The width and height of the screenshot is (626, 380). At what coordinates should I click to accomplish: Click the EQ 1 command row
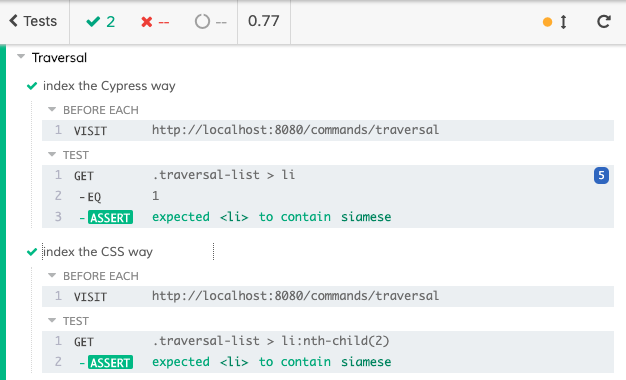click(x=328, y=196)
